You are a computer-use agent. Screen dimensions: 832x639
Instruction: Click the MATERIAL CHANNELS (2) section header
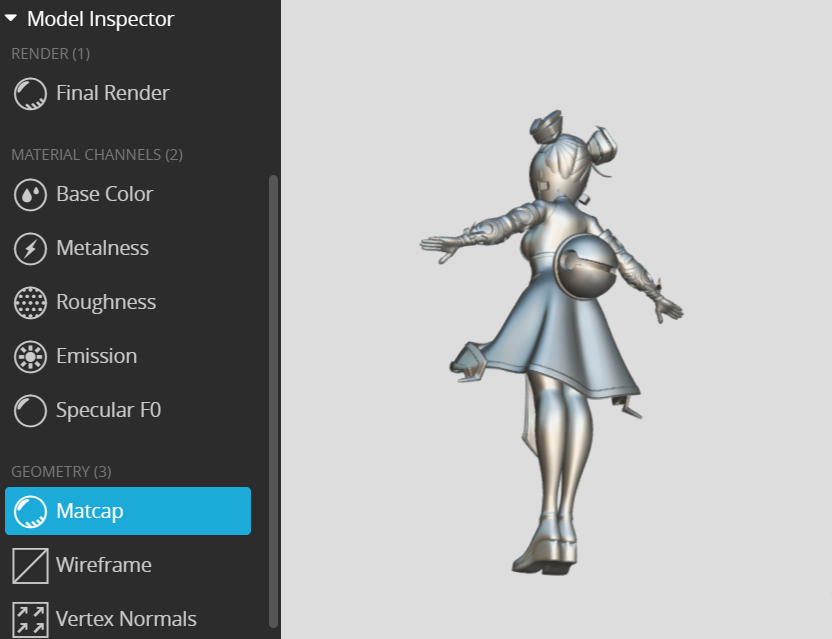pos(97,154)
